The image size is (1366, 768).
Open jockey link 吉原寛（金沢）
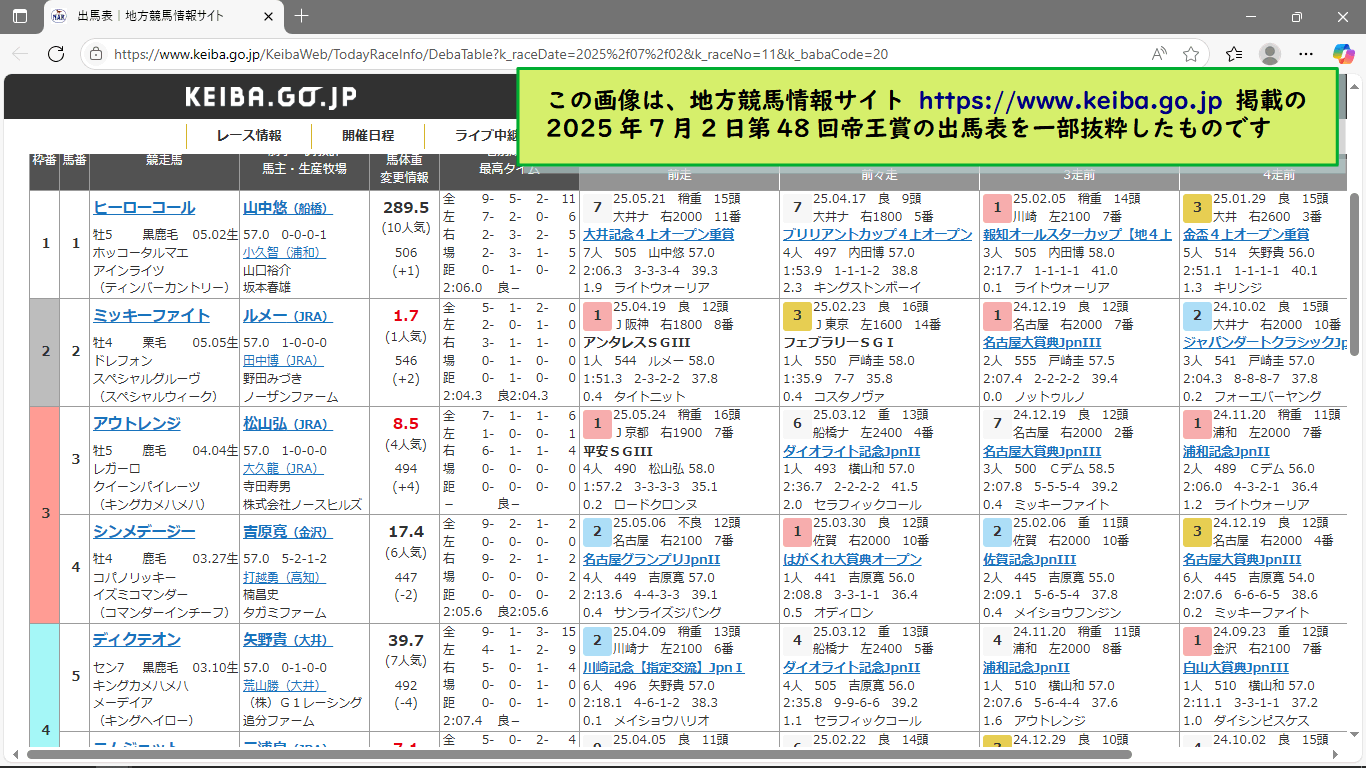tap(288, 532)
